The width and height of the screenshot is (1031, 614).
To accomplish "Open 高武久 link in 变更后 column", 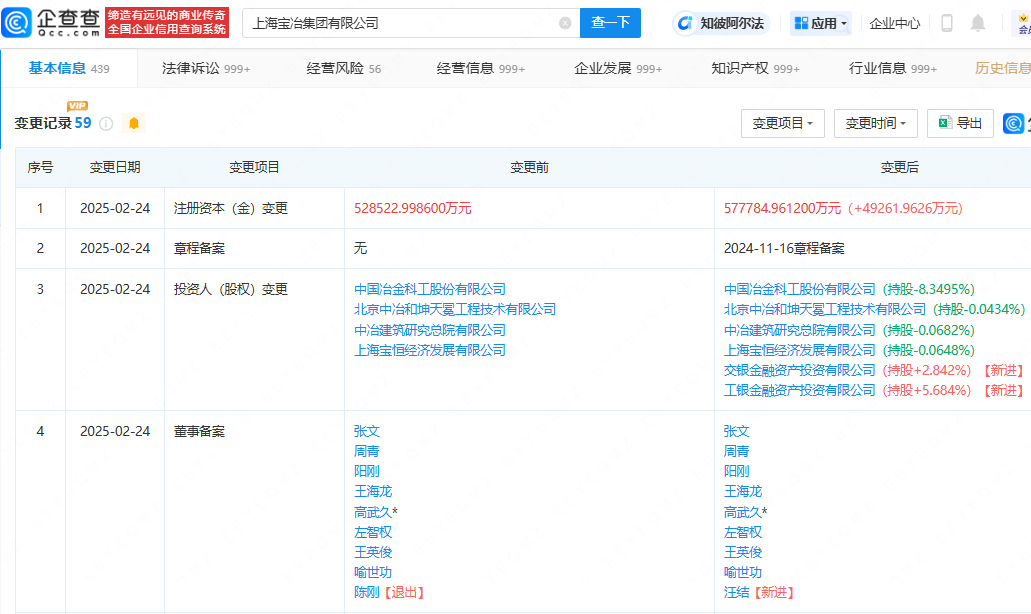I will coord(743,512).
